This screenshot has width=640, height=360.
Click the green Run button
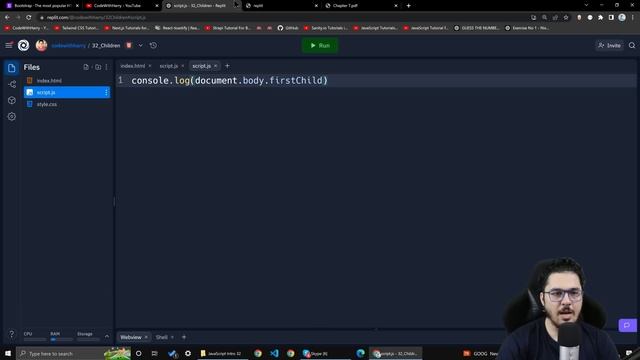[x=320, y=45]
